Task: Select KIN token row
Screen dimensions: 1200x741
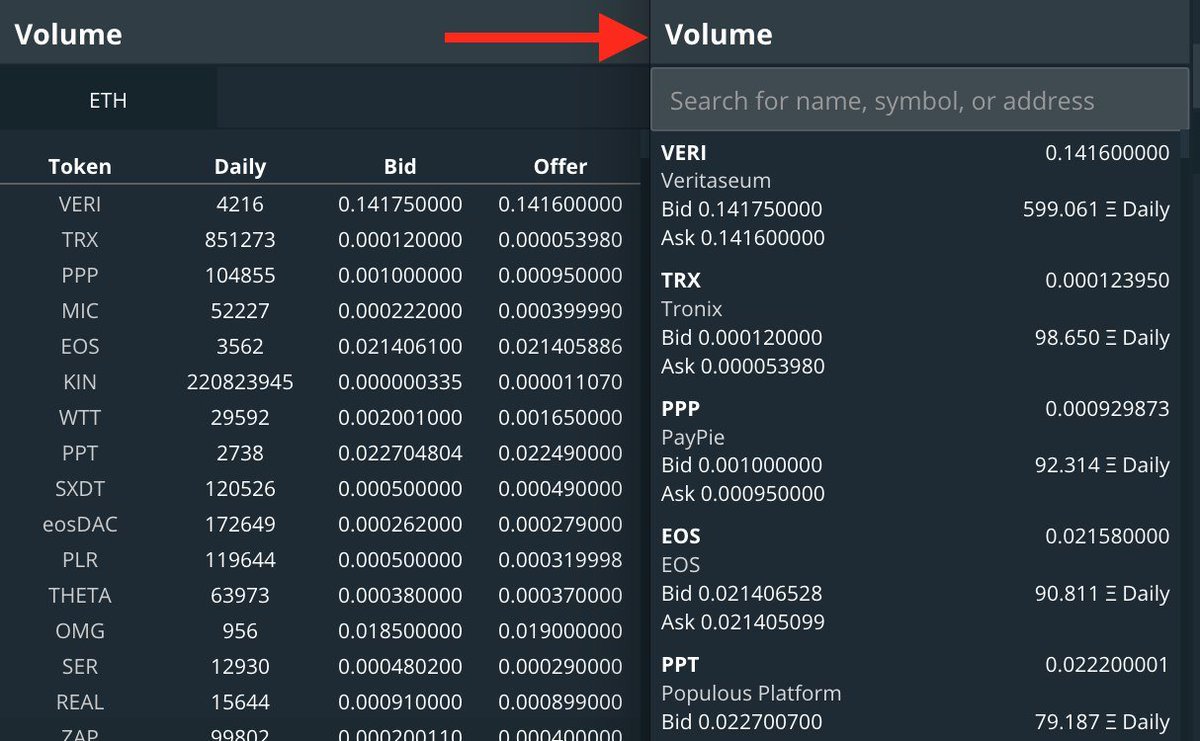Action: [320, 382]
